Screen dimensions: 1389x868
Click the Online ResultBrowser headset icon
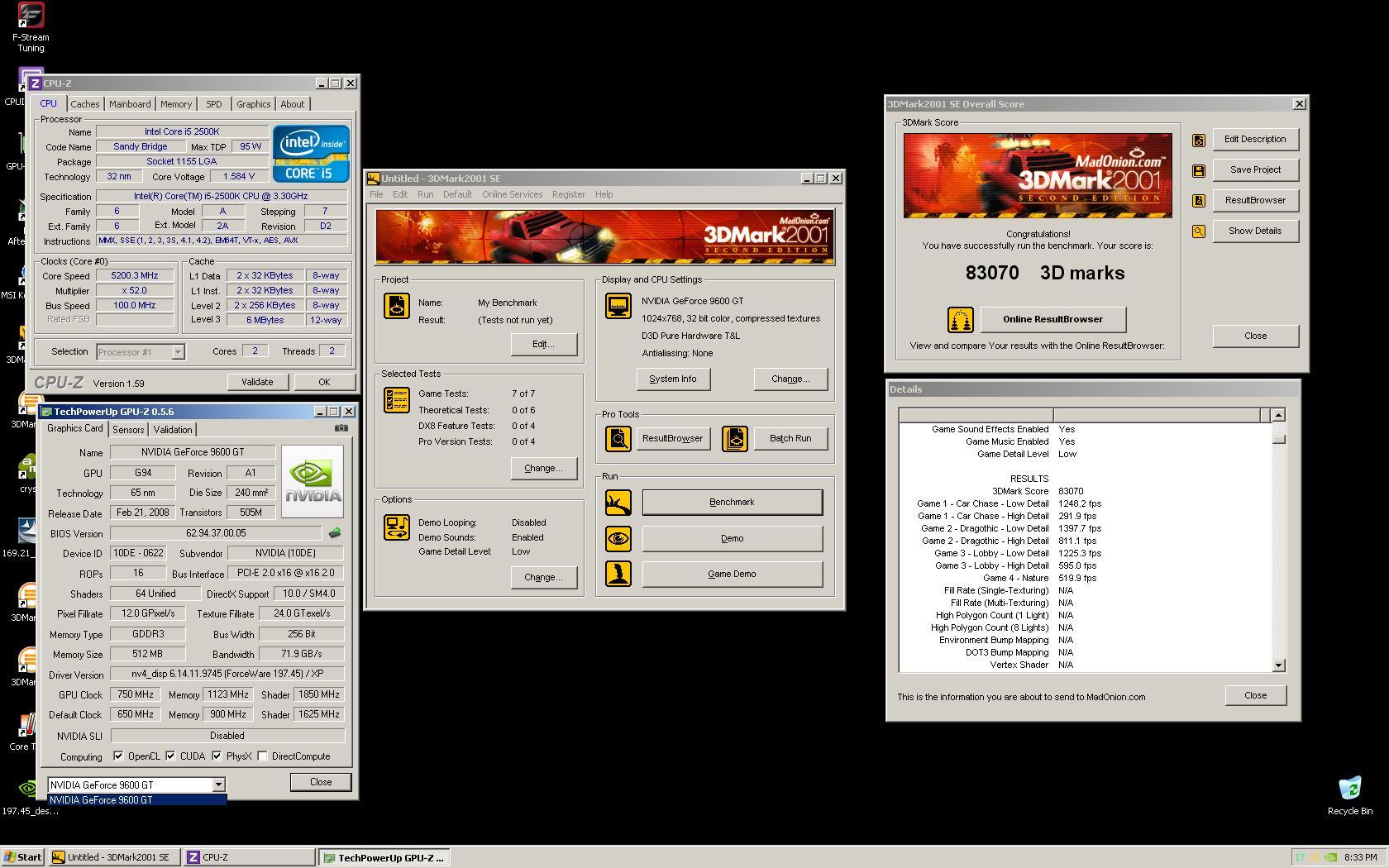[960, 320]
